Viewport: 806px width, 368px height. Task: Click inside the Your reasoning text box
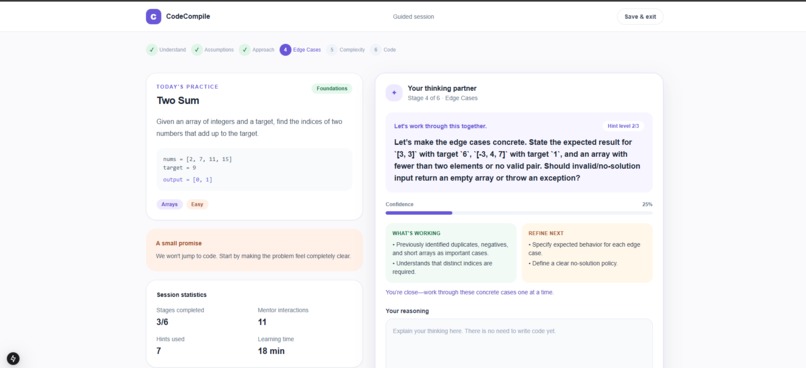click(519, 343)
